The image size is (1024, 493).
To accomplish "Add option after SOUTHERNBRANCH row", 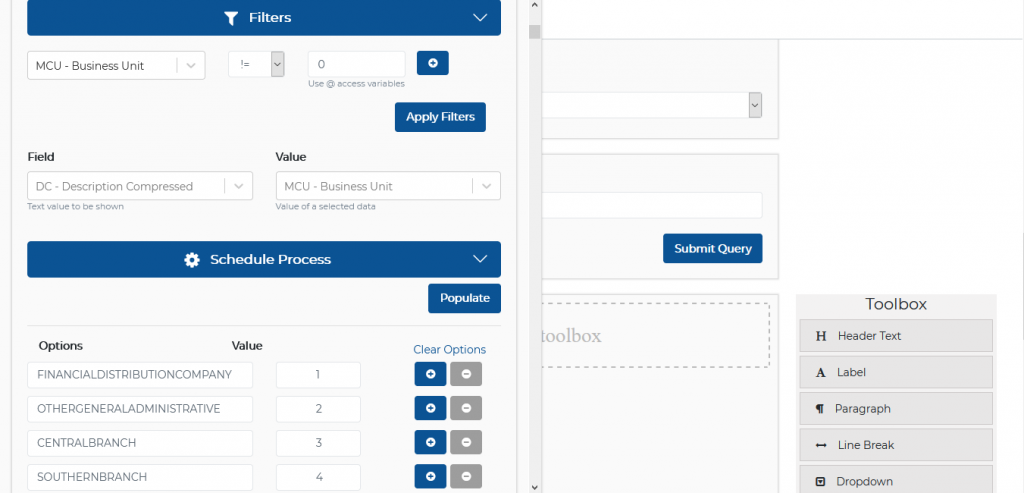I will pyautogui.click(x=430, y=477).
